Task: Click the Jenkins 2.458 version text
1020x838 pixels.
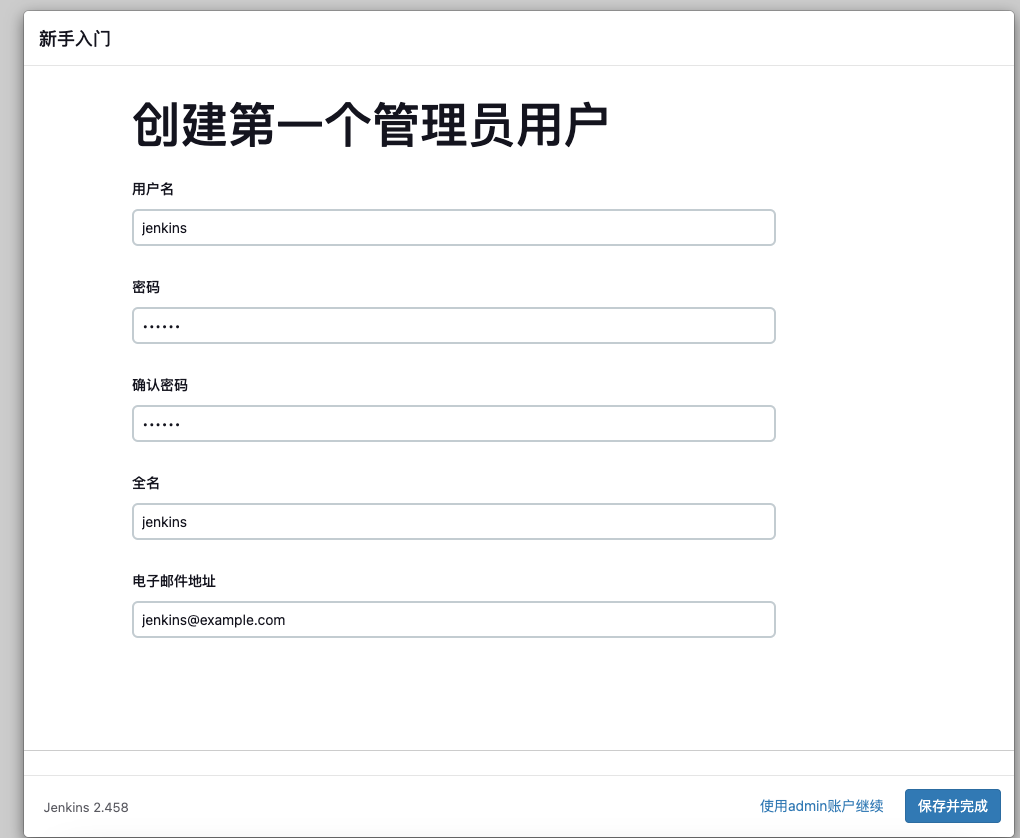Action: pos(86,807)
